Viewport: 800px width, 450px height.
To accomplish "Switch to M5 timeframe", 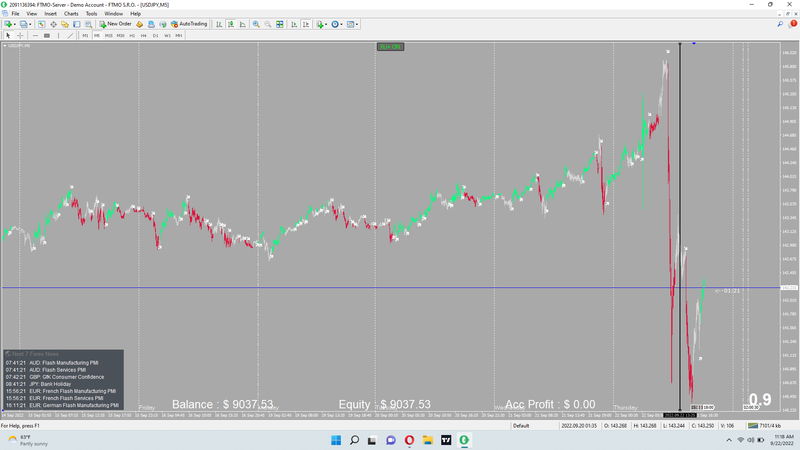I will pos(97,35).
